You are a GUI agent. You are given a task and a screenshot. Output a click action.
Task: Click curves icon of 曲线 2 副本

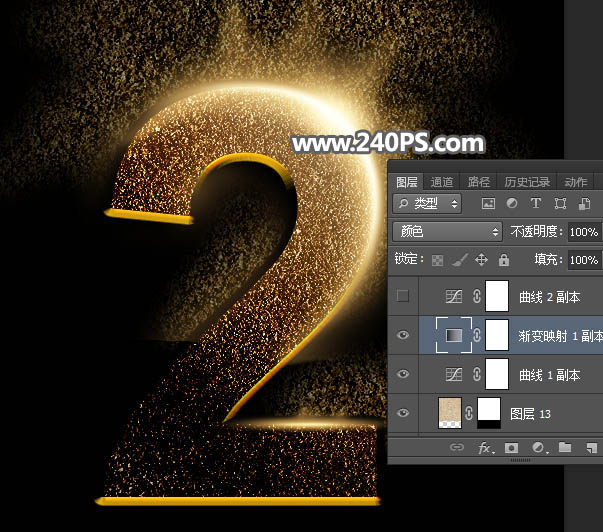(x=454, y=296)
